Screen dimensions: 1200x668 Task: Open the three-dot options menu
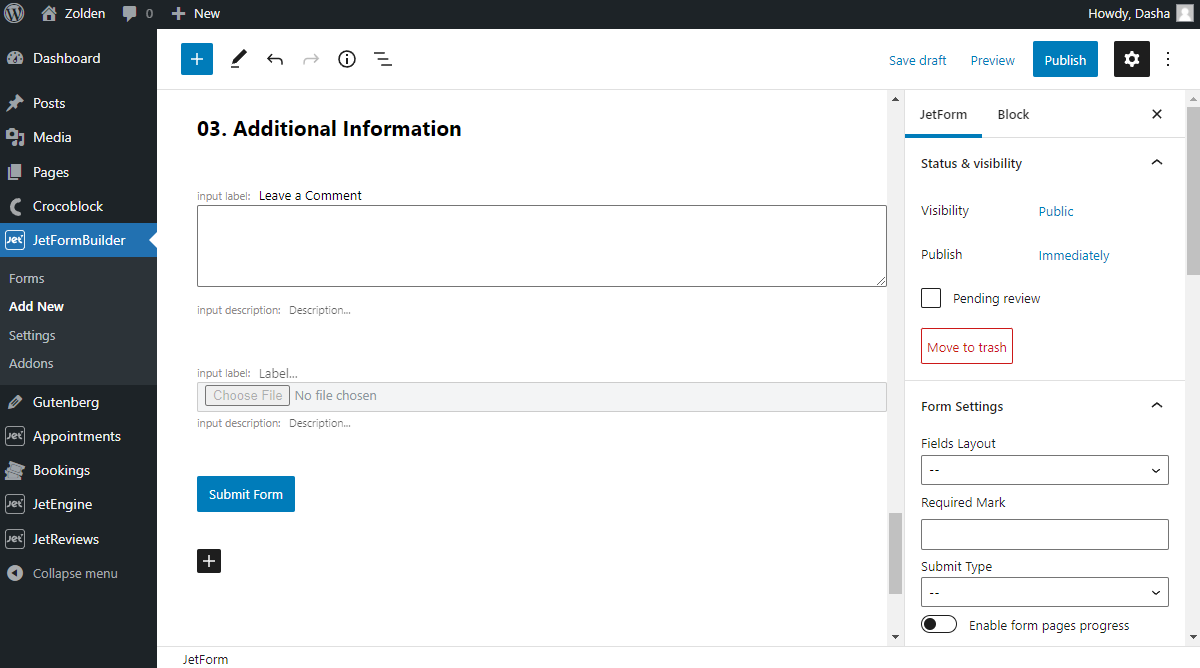pyautogui.click(x=1168, y=60)
